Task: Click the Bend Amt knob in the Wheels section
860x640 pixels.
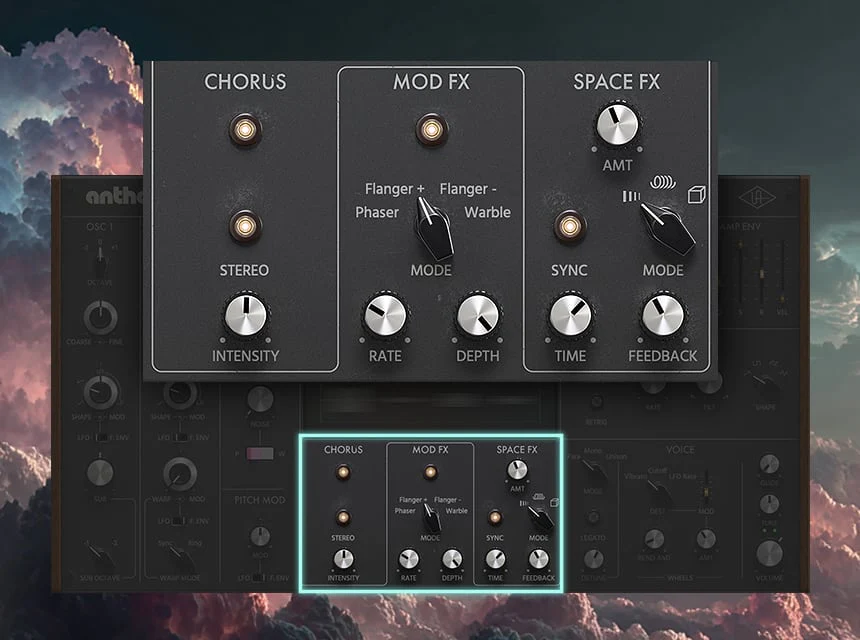Action: click(654, 539)
